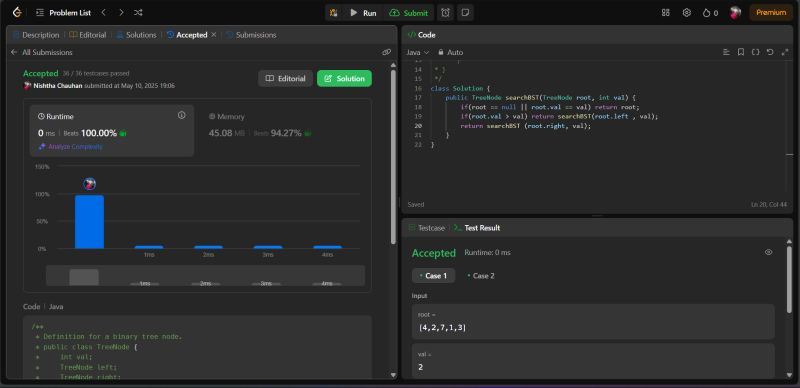Image resolution: width=800 pixels, height=388 pixels.
Task: Go to next problem arrow
Action: [x=121, y=12]
